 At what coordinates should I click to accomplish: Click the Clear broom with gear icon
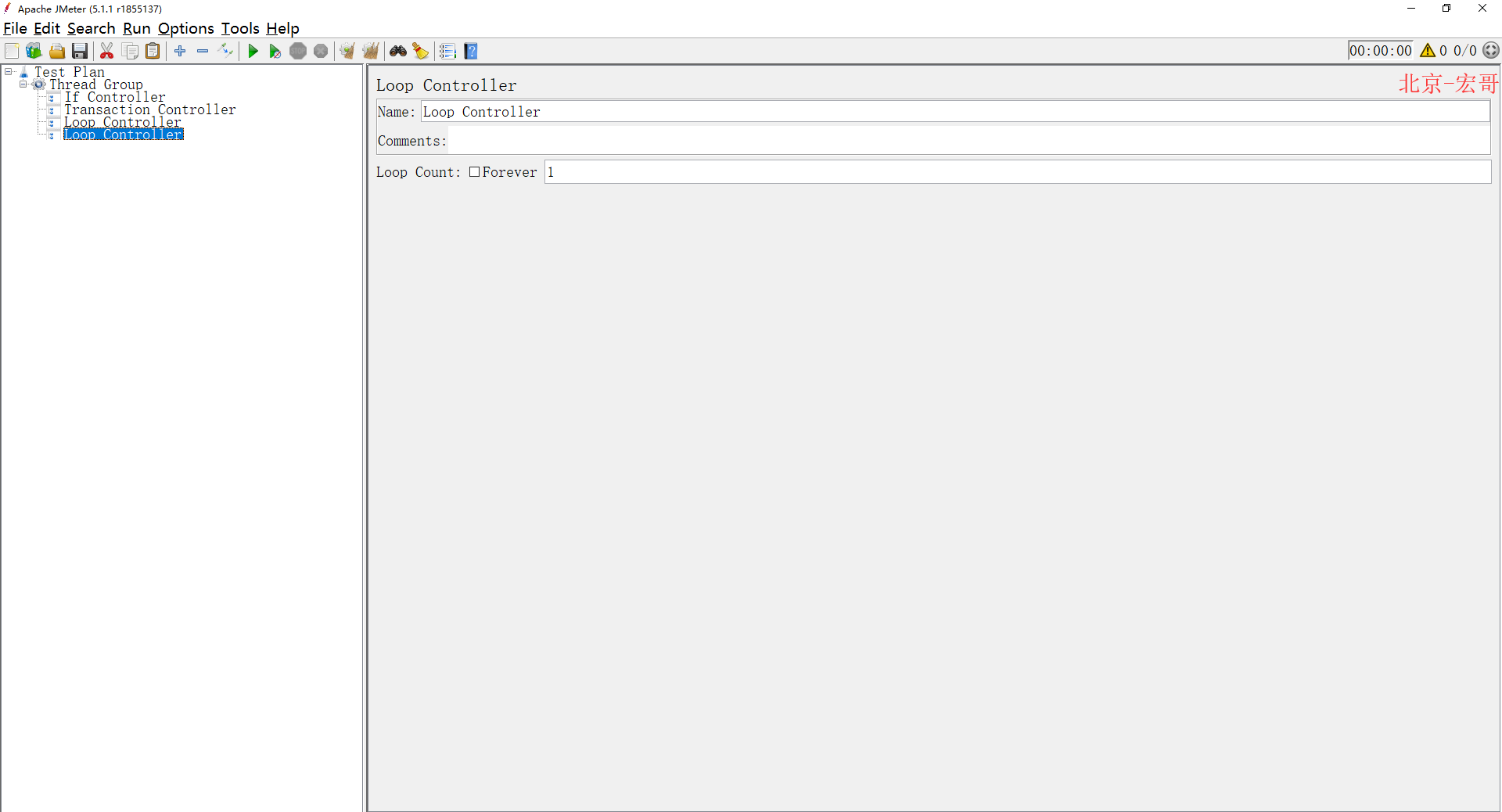point(347,51)
